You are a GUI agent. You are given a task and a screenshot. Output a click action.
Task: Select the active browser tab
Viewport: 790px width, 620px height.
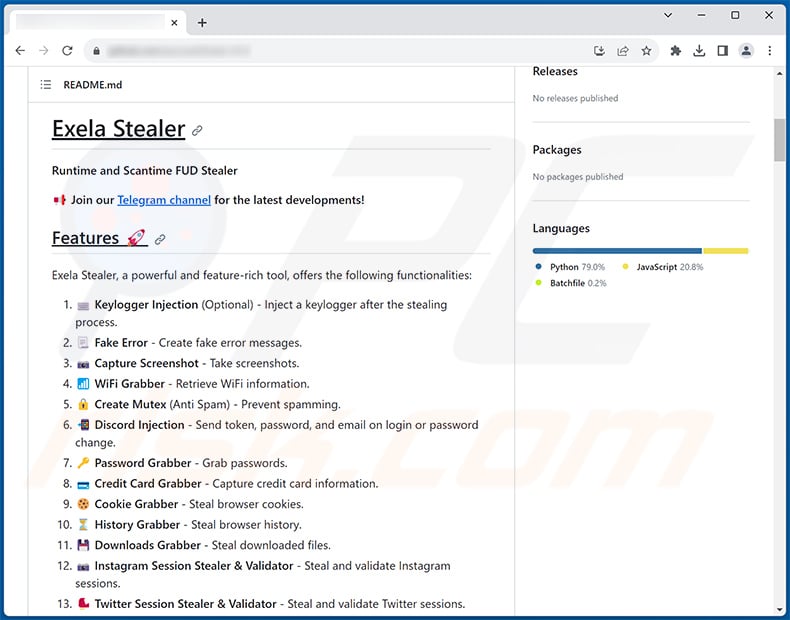click(96, 23)
